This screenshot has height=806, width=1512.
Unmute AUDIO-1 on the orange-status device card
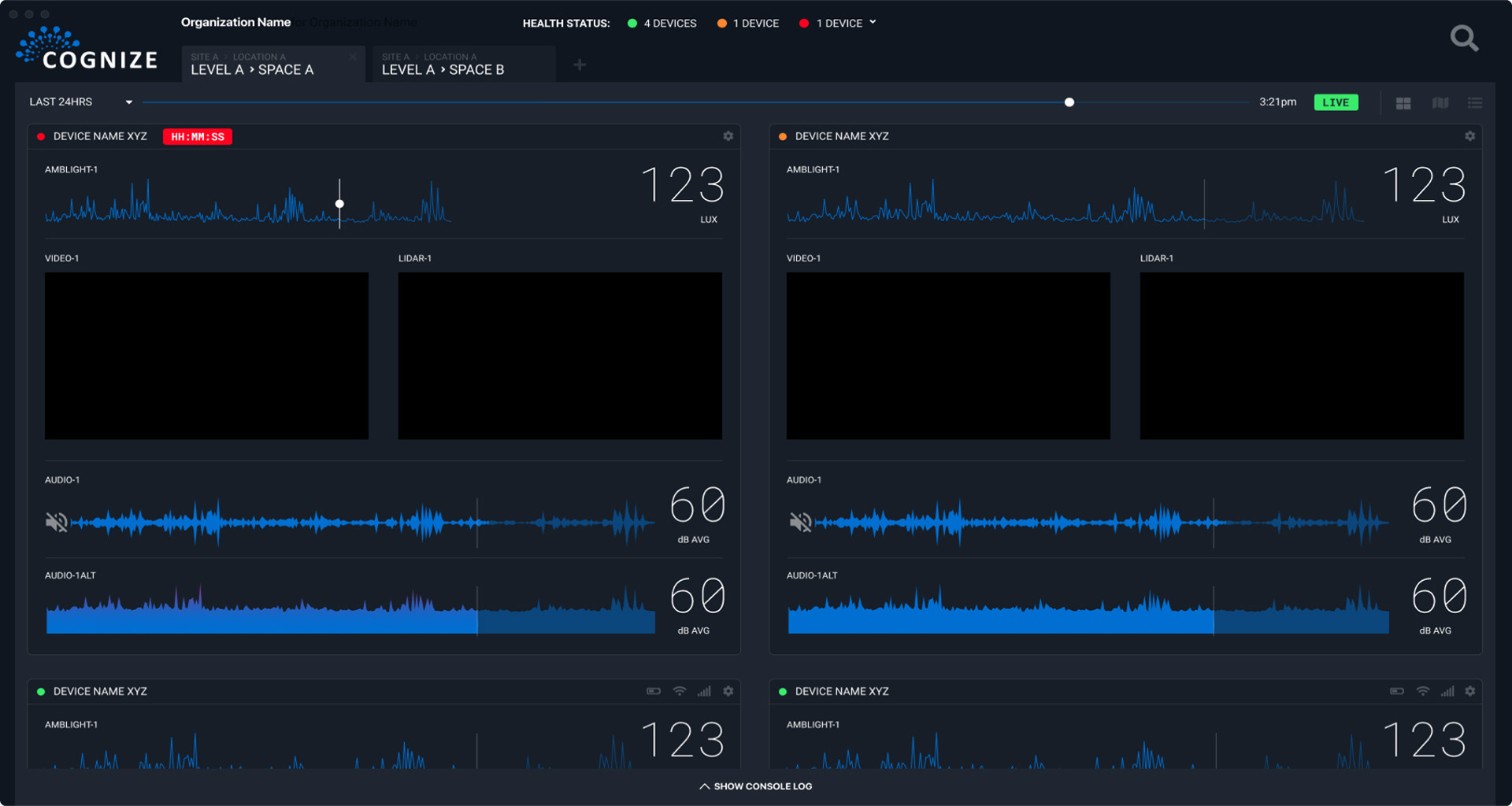click(x=800, y=522)
